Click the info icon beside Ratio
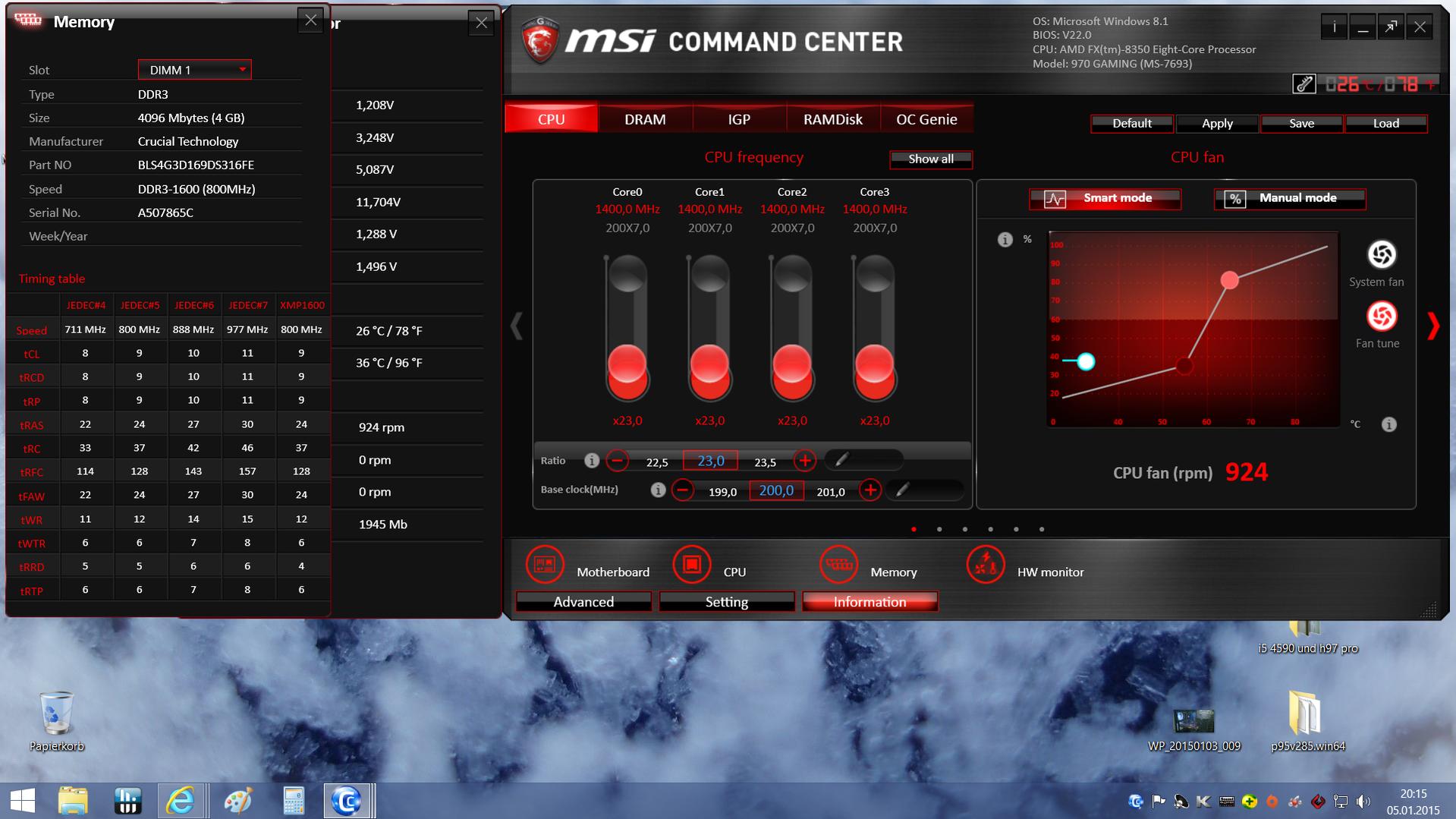1456x819 pixels. pos(592,460)
